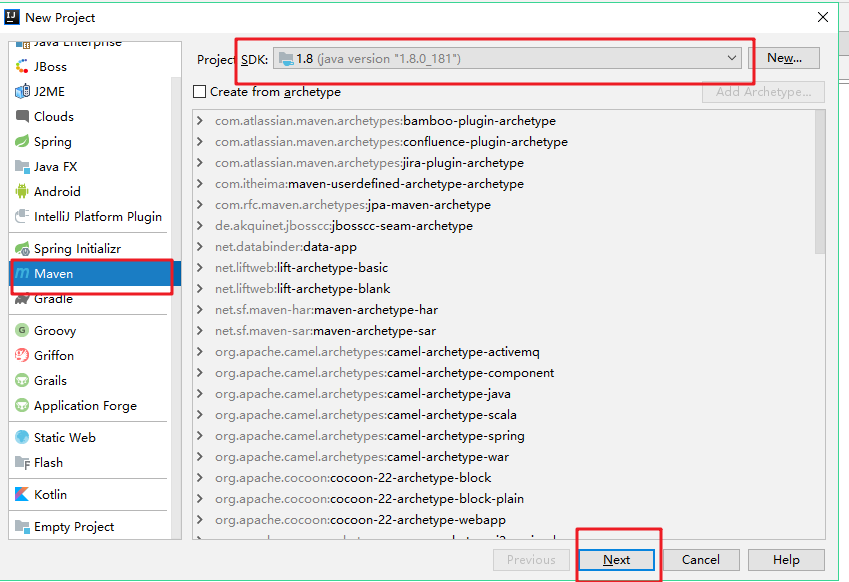Expand jpa-maven-archetype entry
The width and height of the screenshot is (849, 582).
(200, 205)
